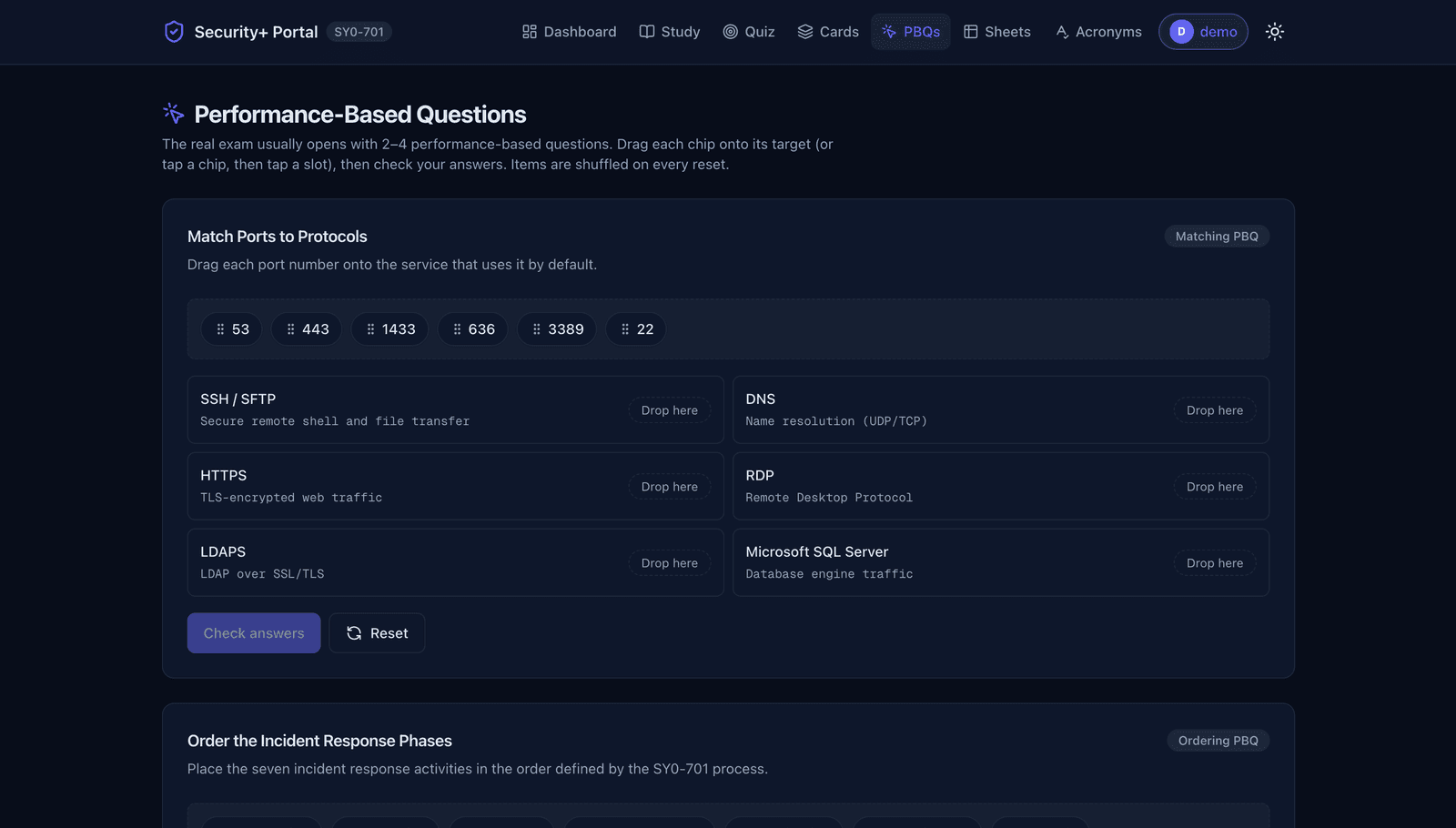Click grip handle on port 636 chip
This screenshot has height=828, width=1456.
coord(457,329)
